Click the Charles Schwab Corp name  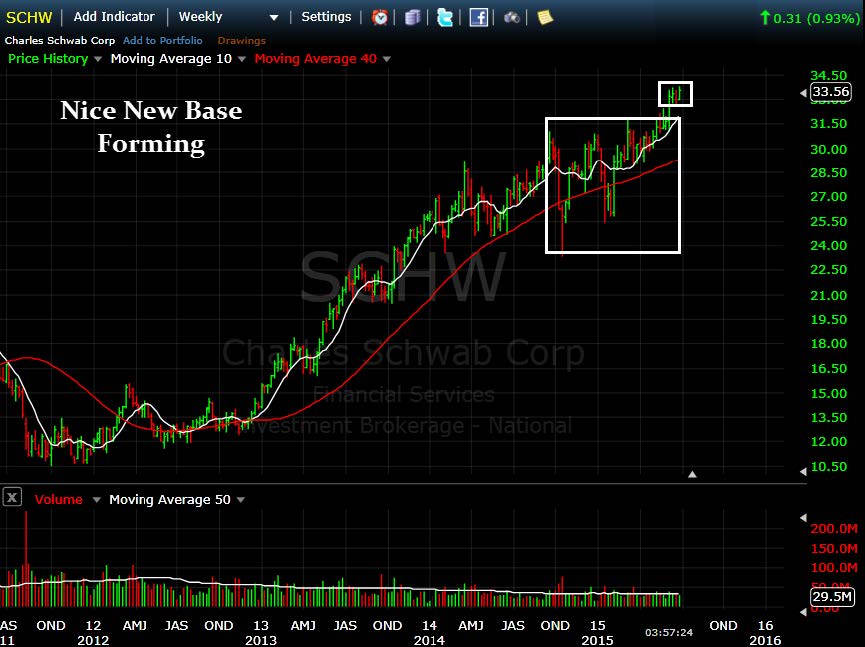click(60, 40)
